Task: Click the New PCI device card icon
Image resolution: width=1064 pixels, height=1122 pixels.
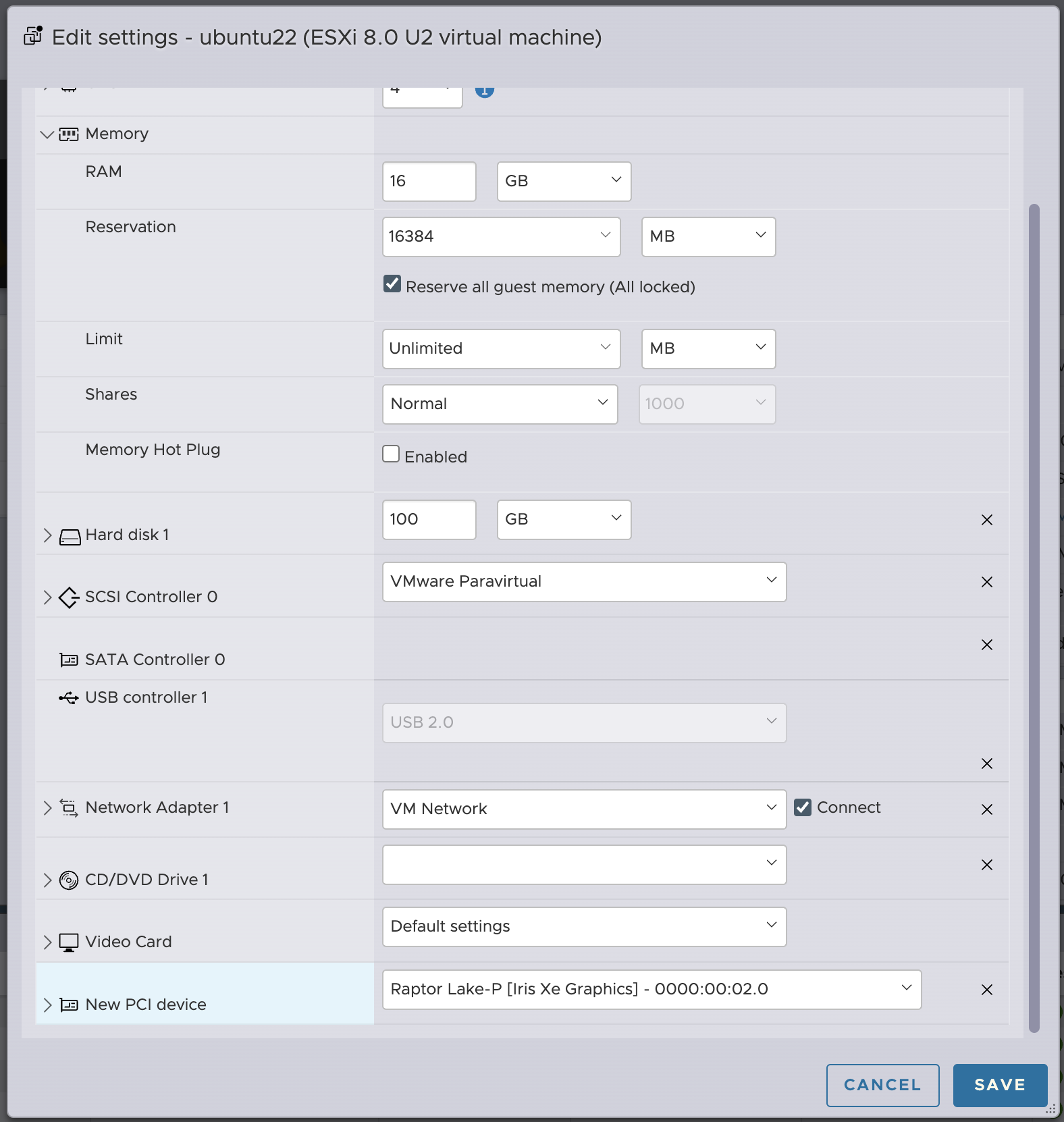Action: pos(69,1005)
